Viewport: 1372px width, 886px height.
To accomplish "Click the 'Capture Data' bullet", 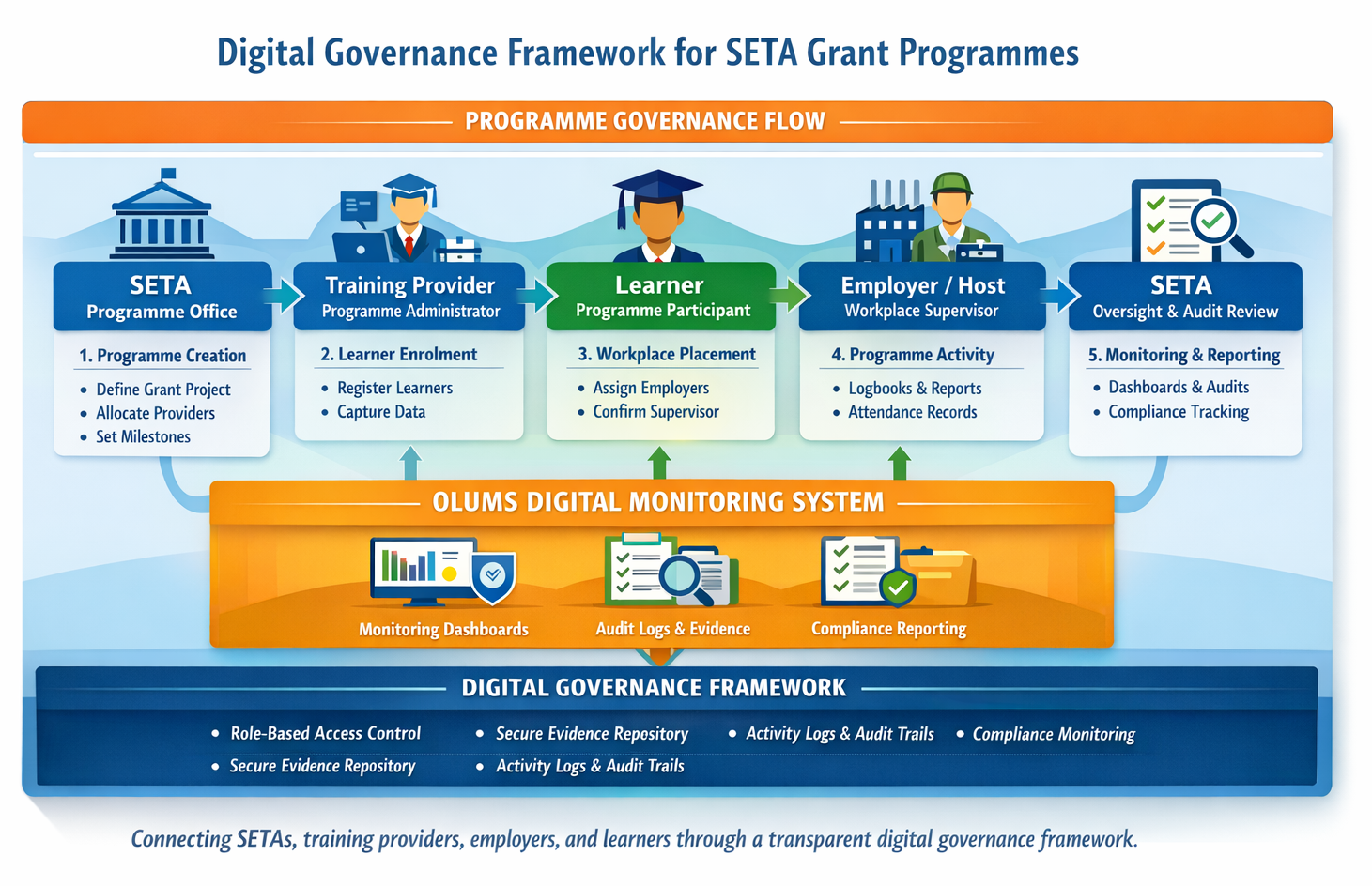I will pos(381,412).
